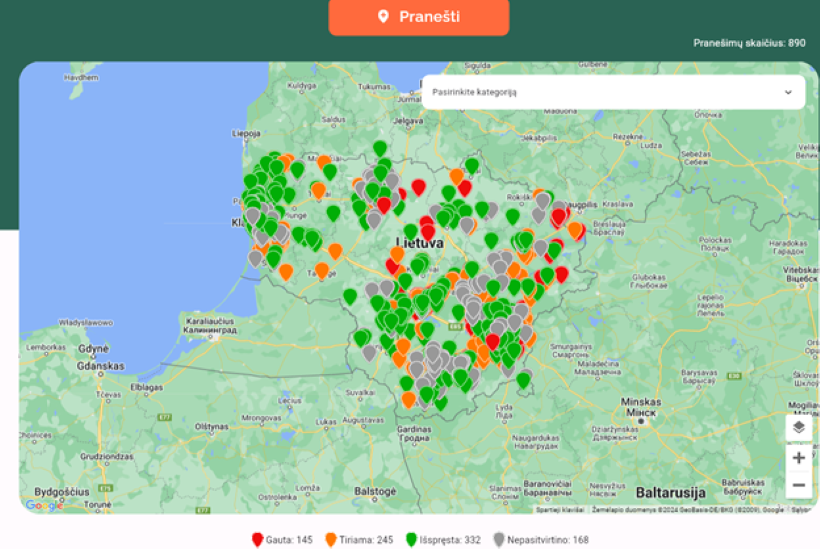Click the Elblagas city label
820x549 pixels.
[x=147, y=387]
